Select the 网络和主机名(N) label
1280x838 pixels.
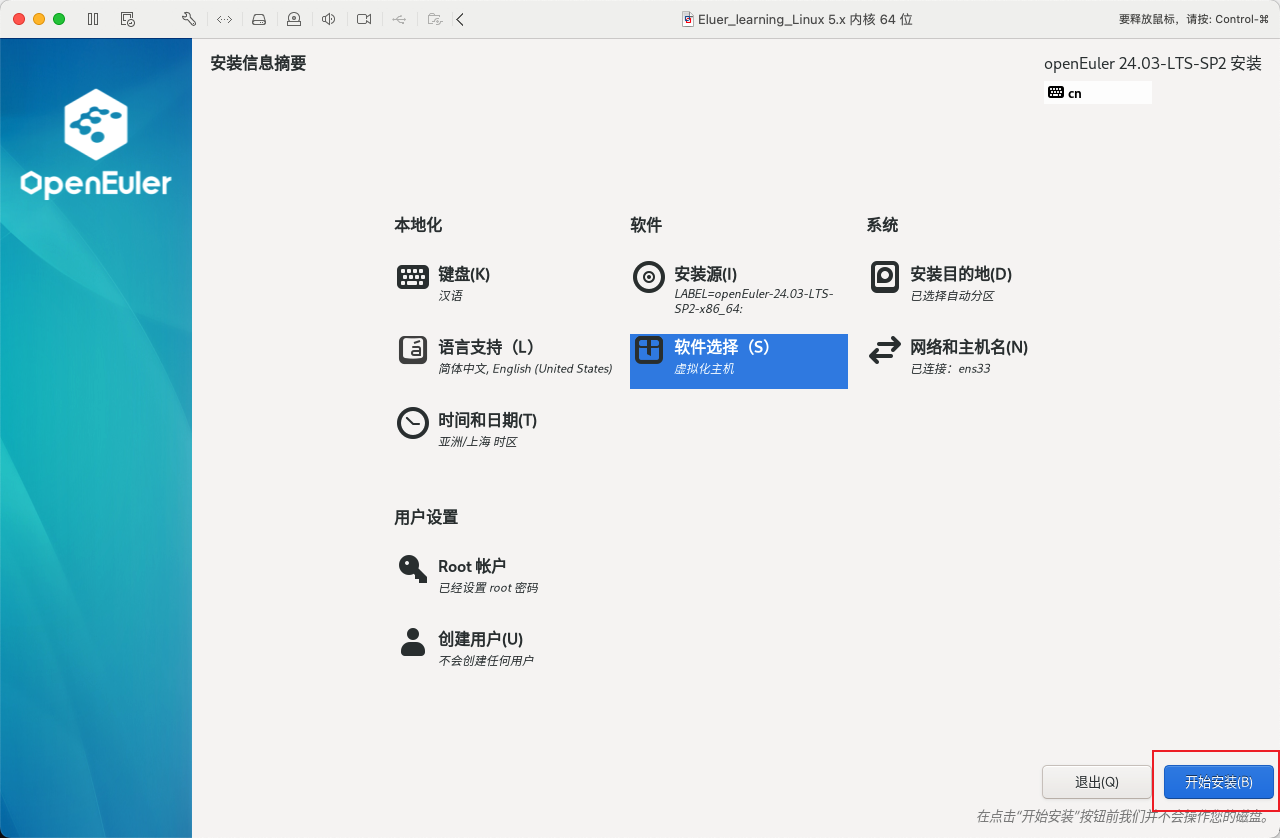(x=969, y=347)
